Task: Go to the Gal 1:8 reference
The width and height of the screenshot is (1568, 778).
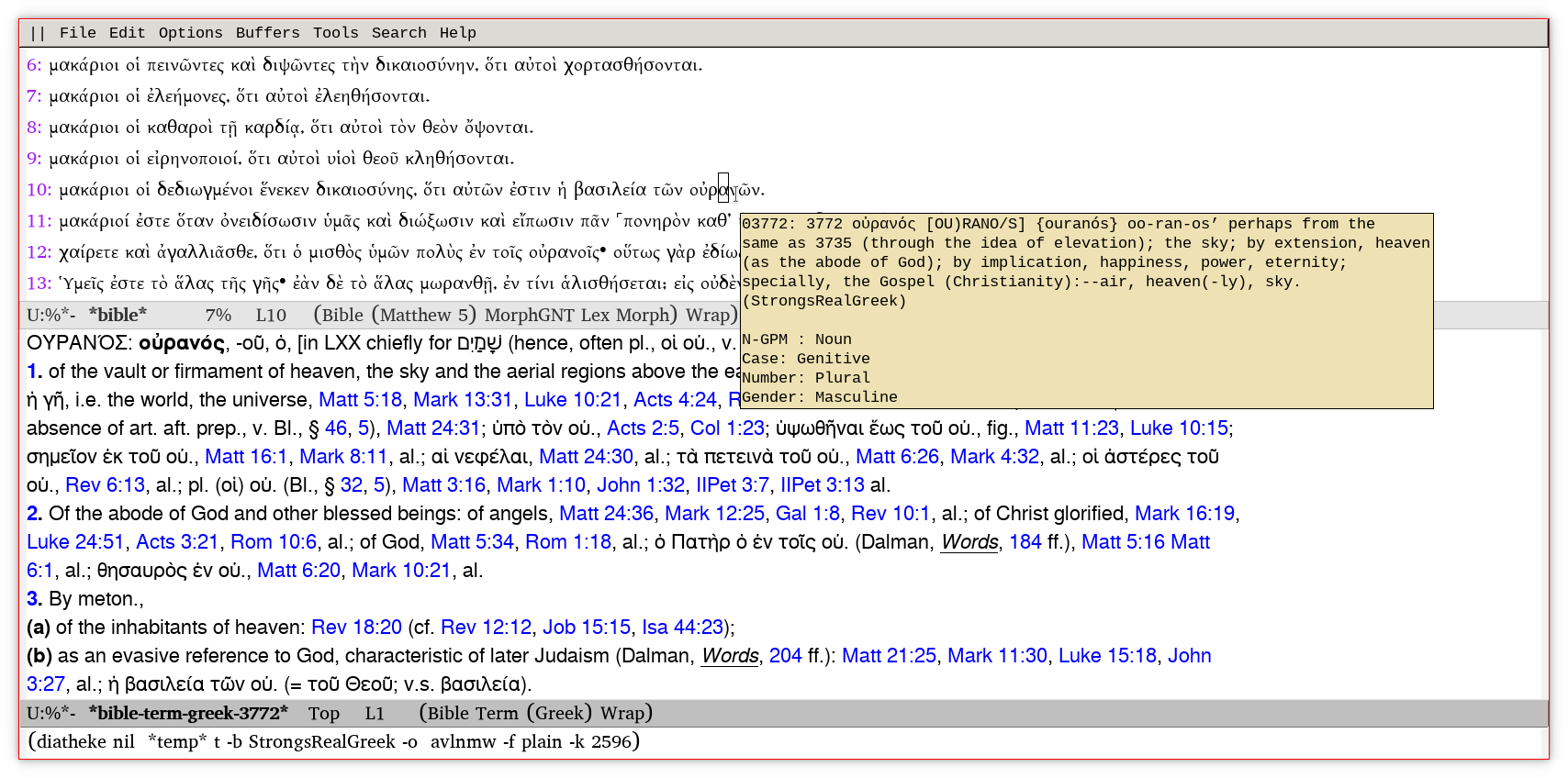Action: click(807, 514)
